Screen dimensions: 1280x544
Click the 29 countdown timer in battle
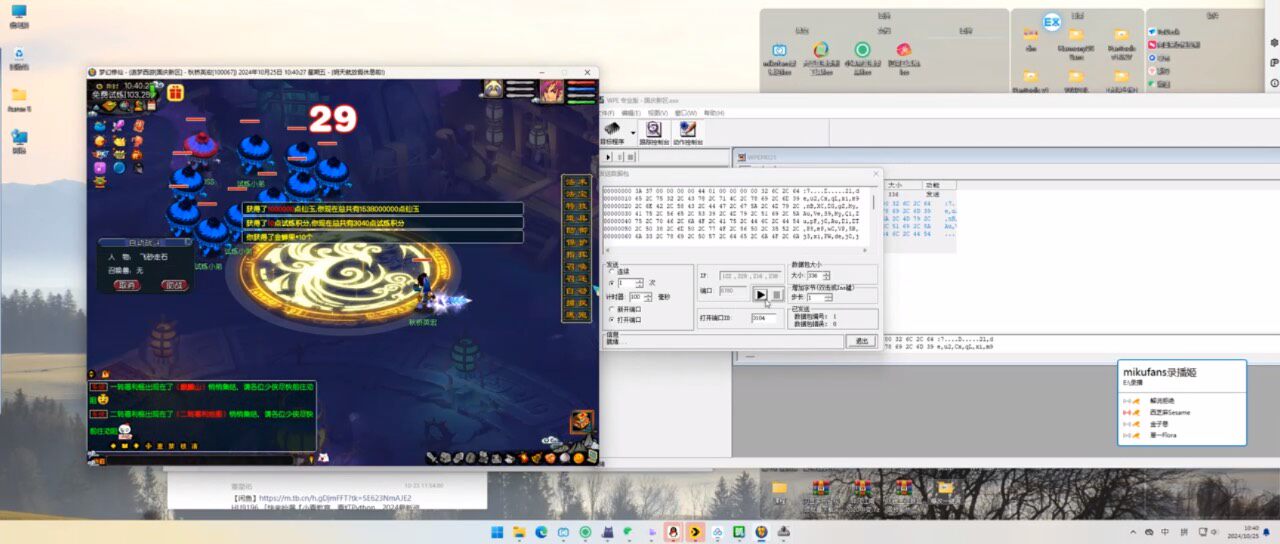click(333, 121)
